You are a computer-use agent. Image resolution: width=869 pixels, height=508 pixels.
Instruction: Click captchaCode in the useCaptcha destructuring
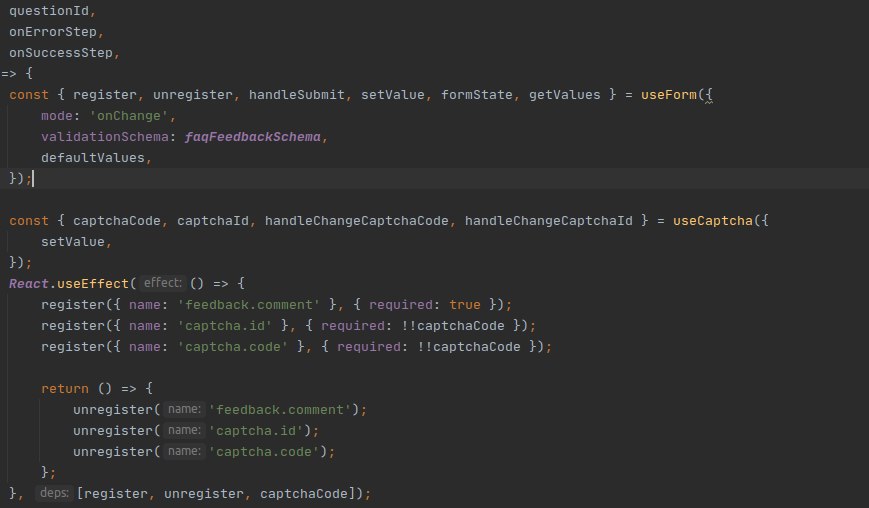pos(117,220)
